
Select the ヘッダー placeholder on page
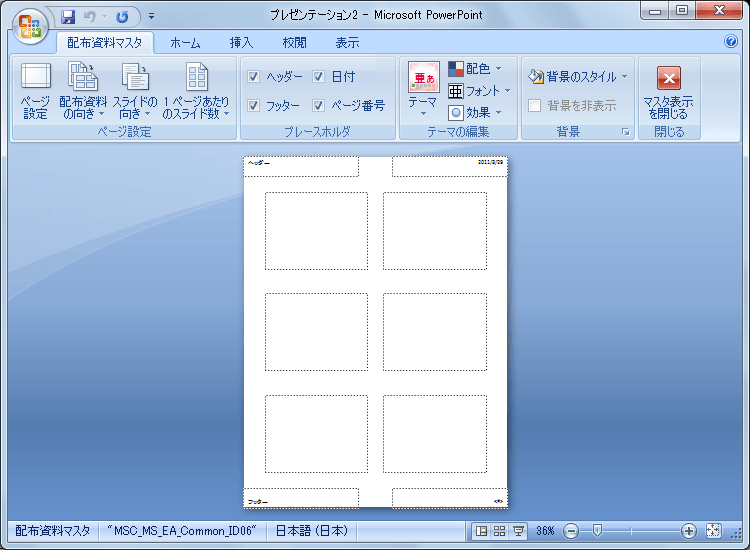pyautogui.click(x=301, y=166)
